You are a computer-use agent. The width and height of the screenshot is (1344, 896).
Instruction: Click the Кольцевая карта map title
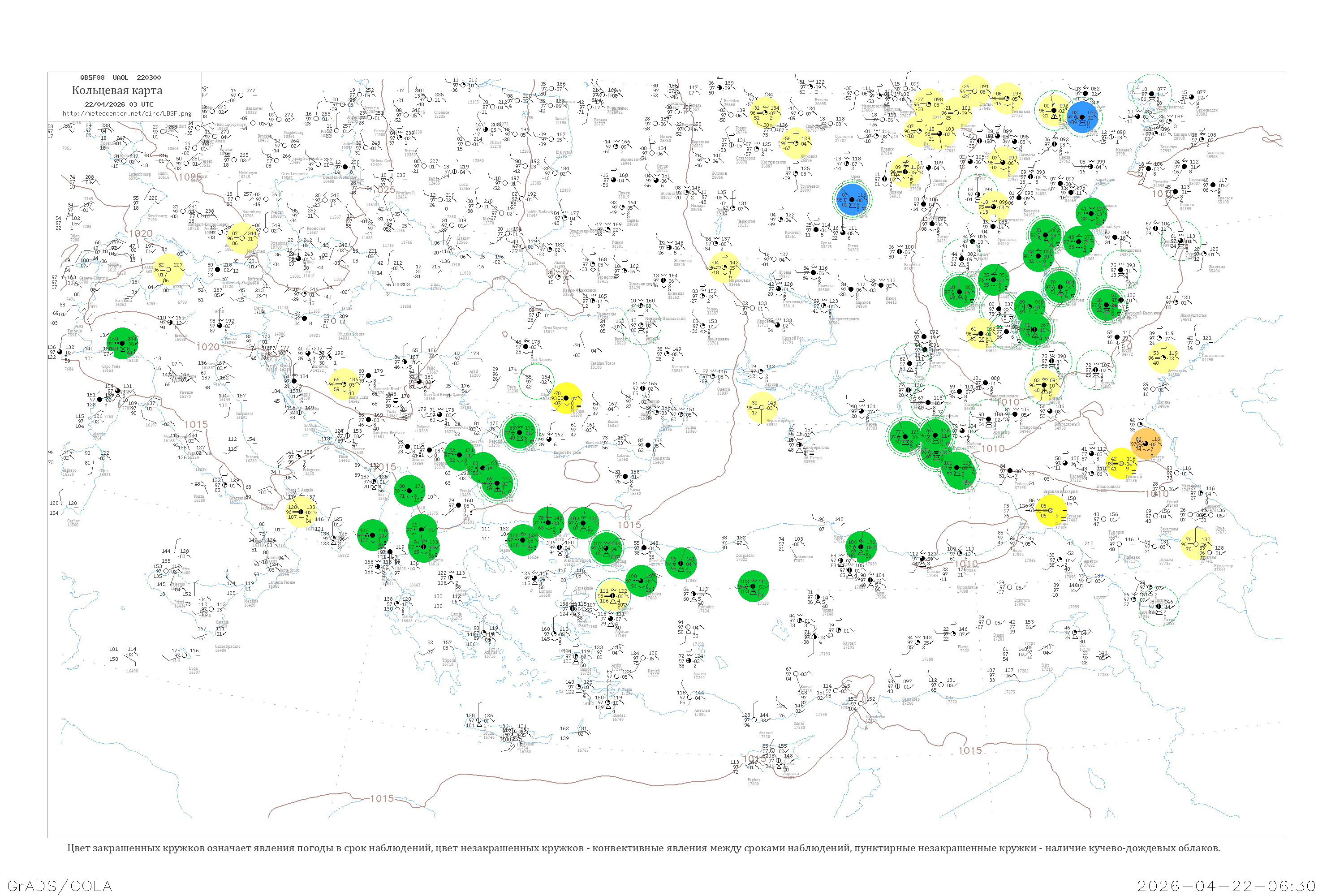(x=117, y=90)
